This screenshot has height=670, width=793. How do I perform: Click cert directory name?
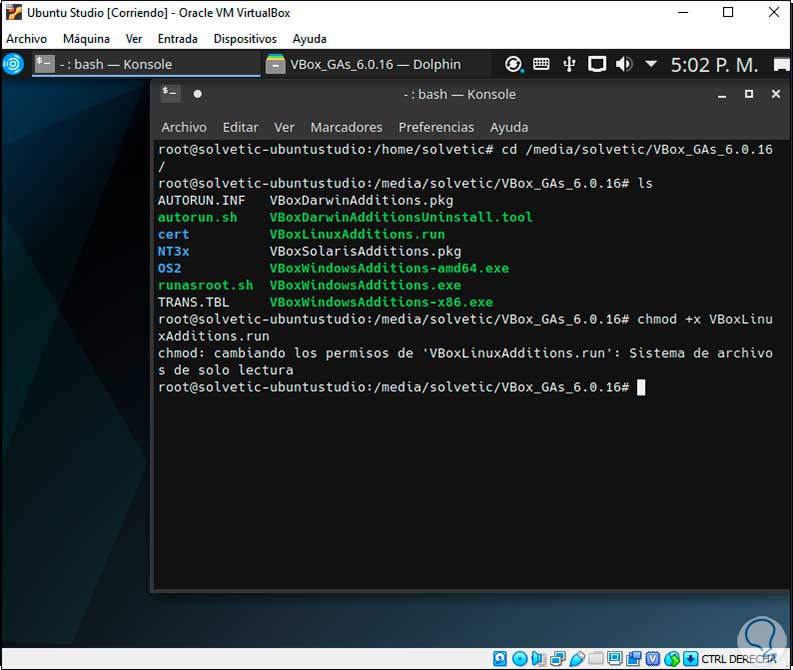coord(173,235)
